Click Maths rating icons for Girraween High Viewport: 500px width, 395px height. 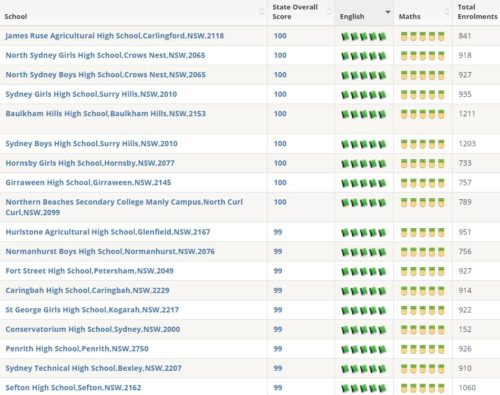pos(423,183)
